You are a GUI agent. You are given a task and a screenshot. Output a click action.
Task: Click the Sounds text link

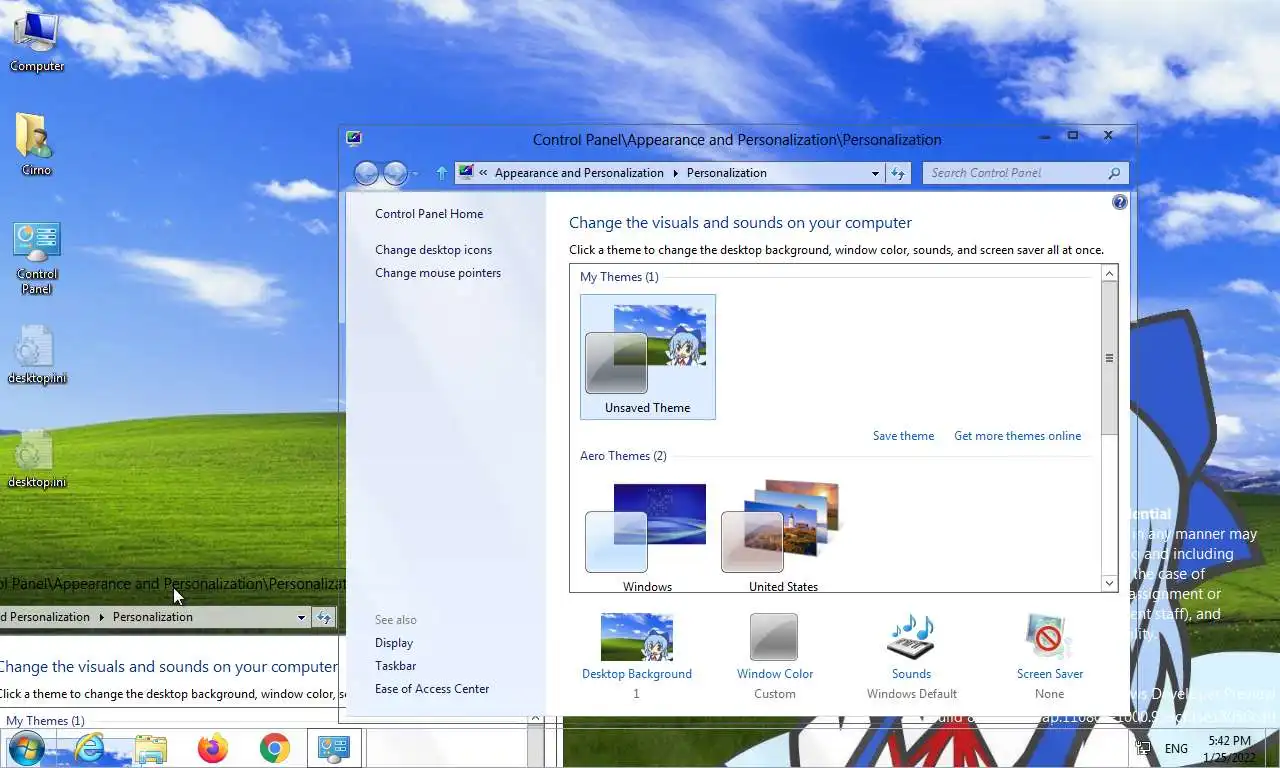(x=911, y=674)
